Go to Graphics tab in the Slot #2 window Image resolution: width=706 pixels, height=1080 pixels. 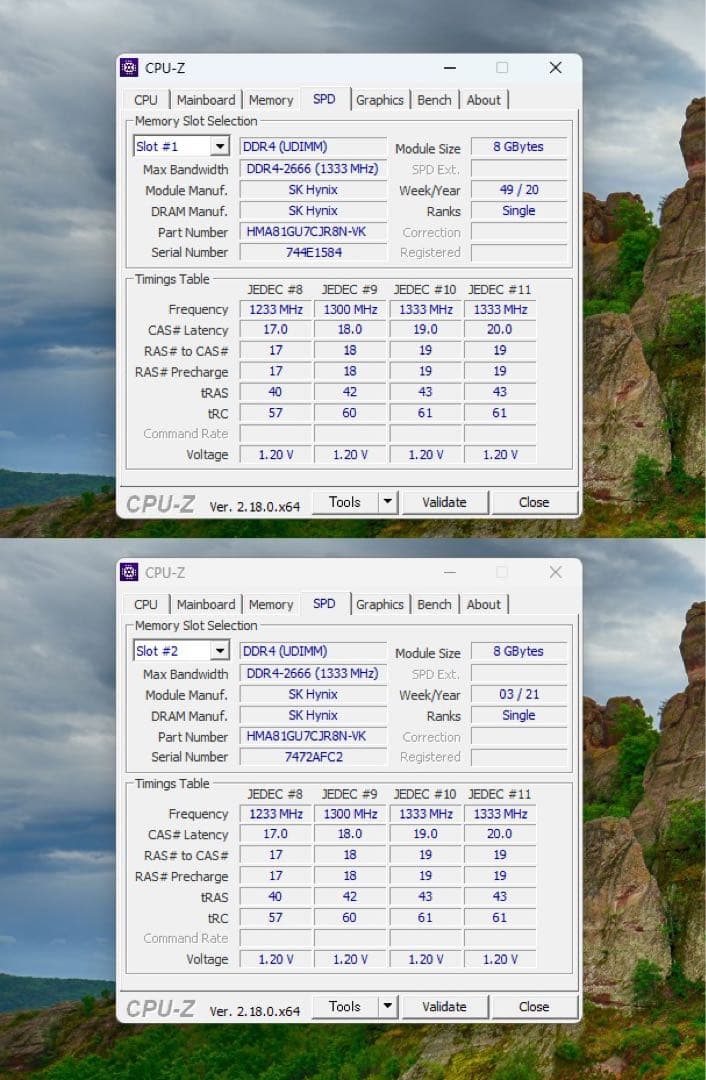[x=380, y=604]
